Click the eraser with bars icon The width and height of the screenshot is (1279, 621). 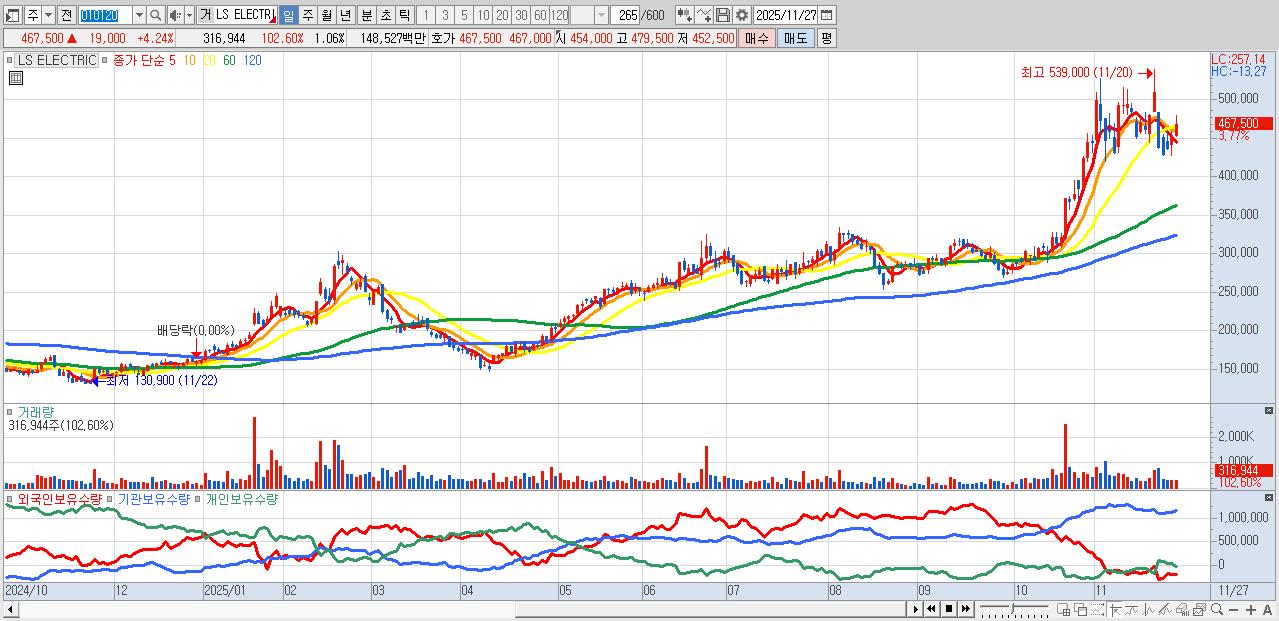point(1182,609)
